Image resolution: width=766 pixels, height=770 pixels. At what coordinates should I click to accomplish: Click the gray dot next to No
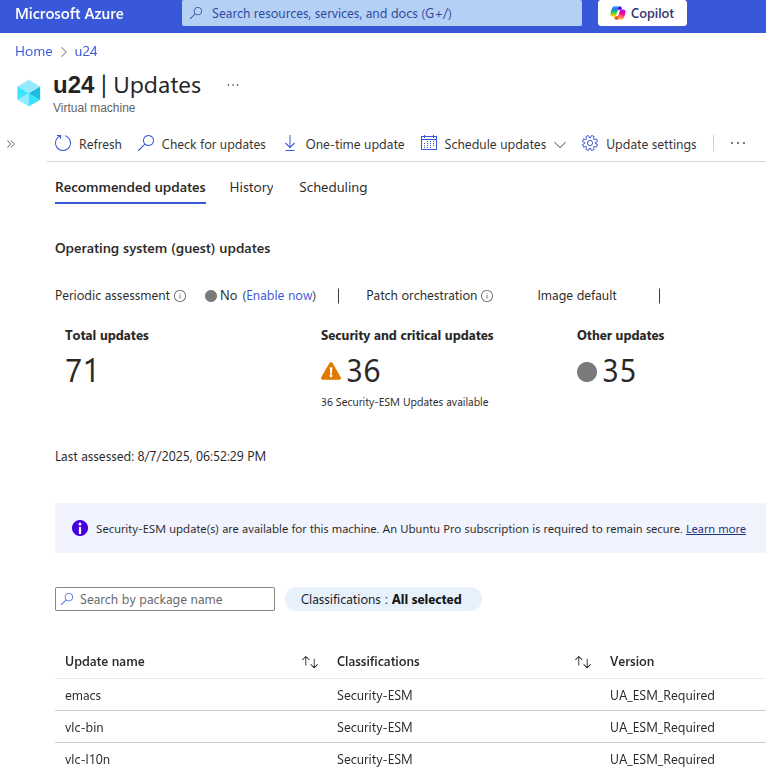pyautogui.click(x=211, y=296)
